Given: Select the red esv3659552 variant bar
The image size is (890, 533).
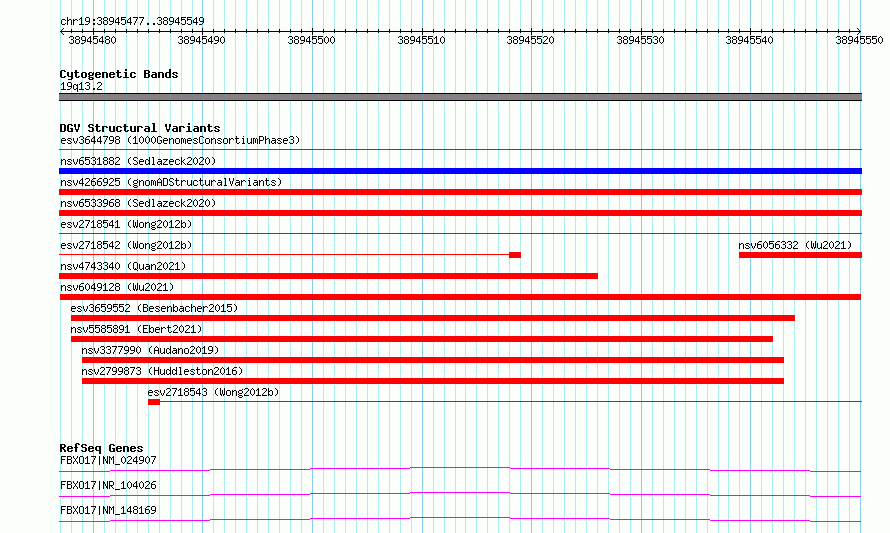Looking at the screenshot, I should [433, 318].
